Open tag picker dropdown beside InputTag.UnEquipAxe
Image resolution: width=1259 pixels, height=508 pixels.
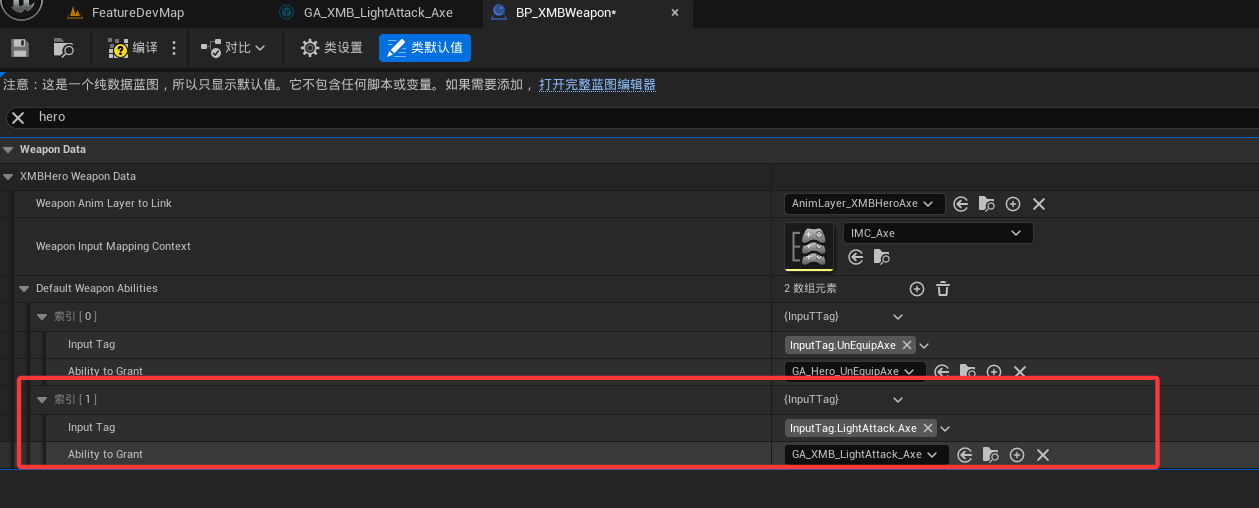(924, 345)
